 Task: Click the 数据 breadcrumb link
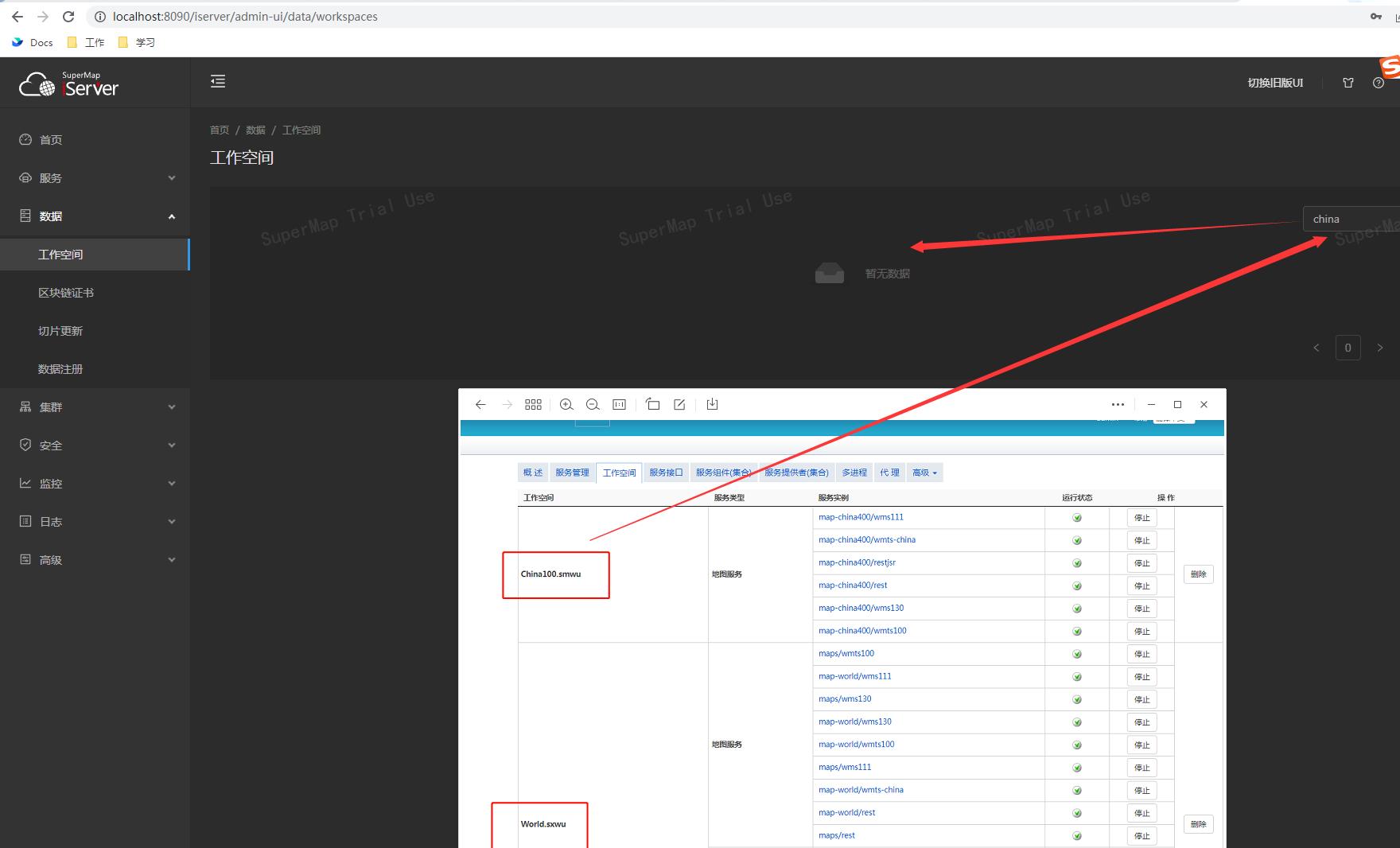point(255,130)
